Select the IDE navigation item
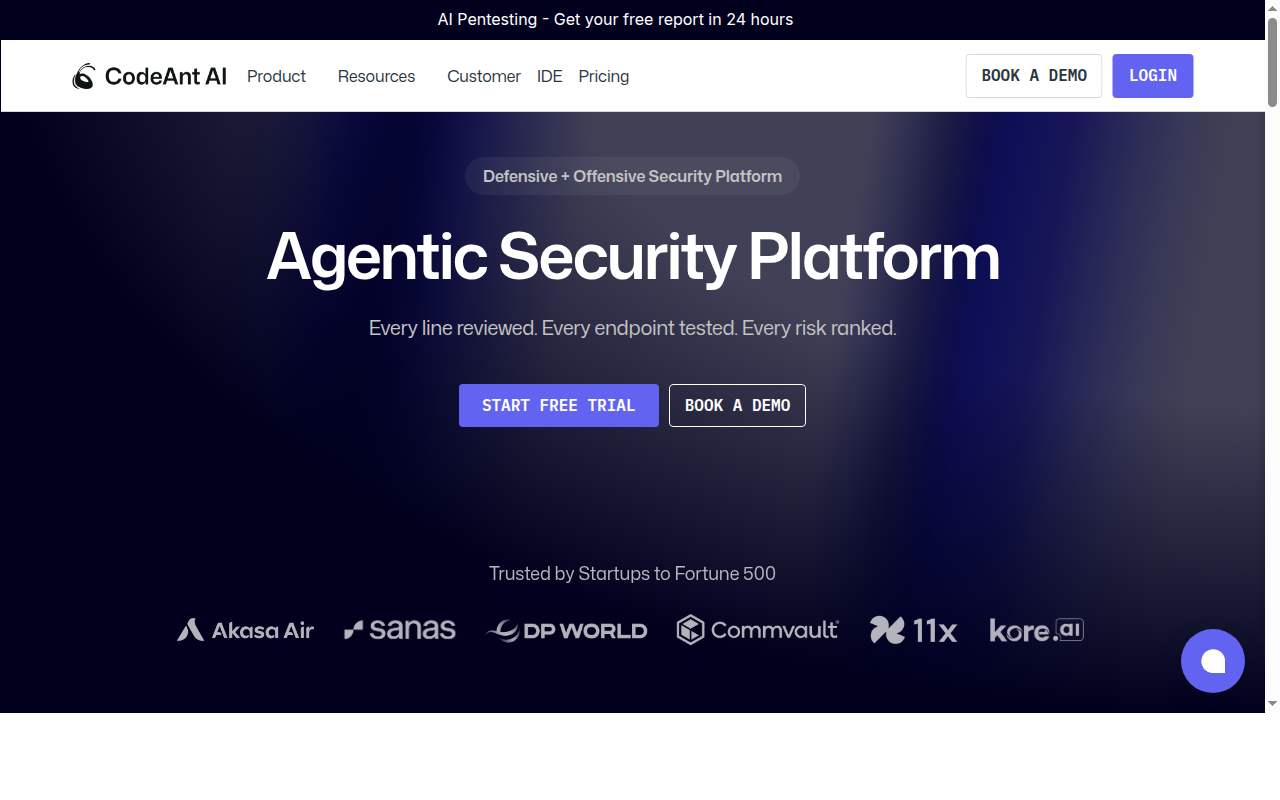The width and height of the screenshot is (1280, 800). click(549, 76)
